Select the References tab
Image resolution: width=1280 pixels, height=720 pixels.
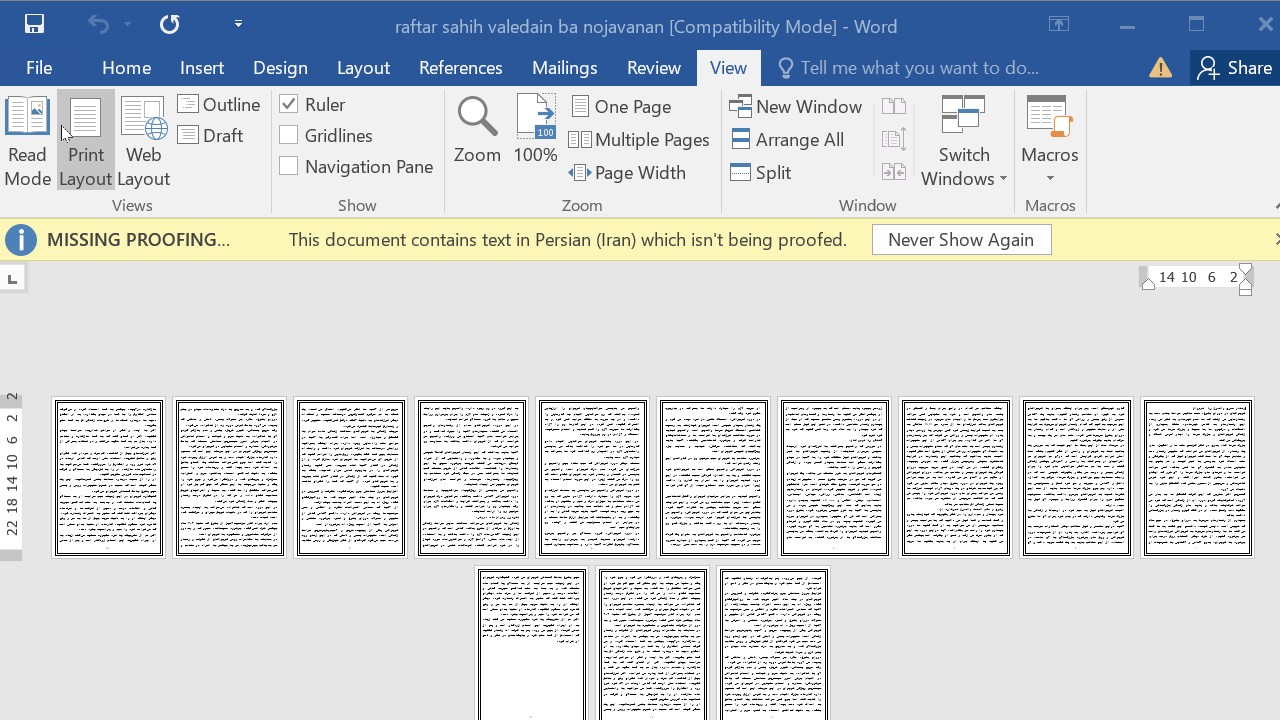pos(460,68)
